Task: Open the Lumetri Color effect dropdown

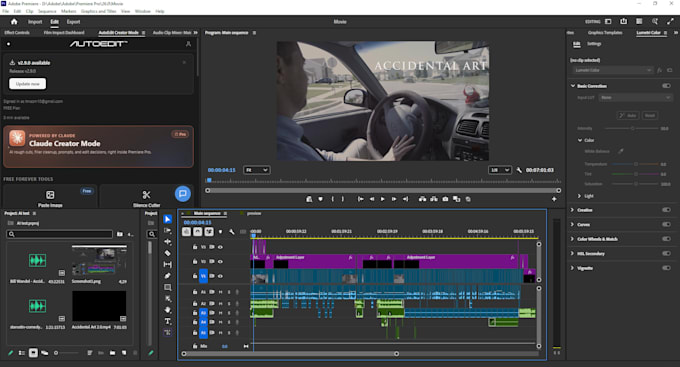Action: 612,70
